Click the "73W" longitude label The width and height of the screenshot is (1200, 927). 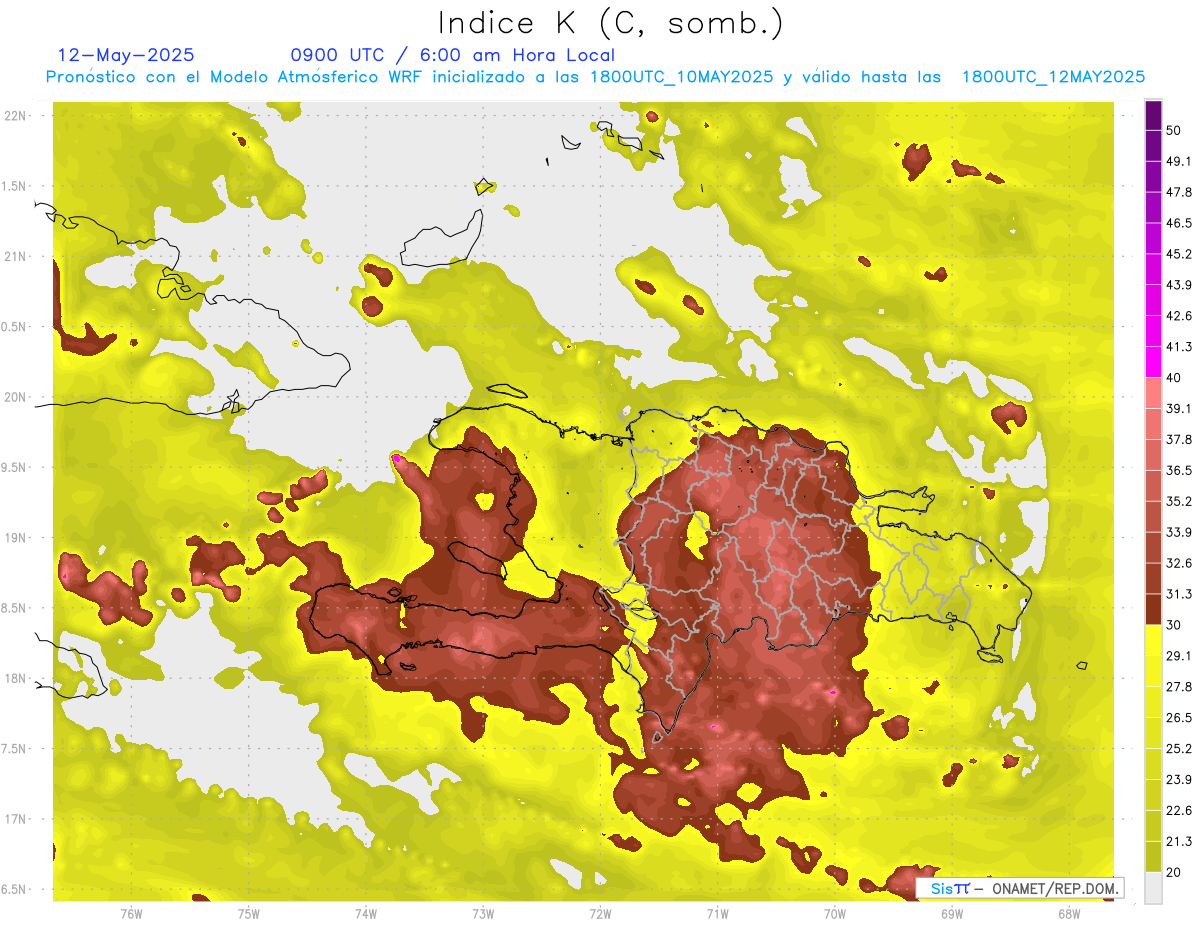pyautogui.click(x=483, y=913)
